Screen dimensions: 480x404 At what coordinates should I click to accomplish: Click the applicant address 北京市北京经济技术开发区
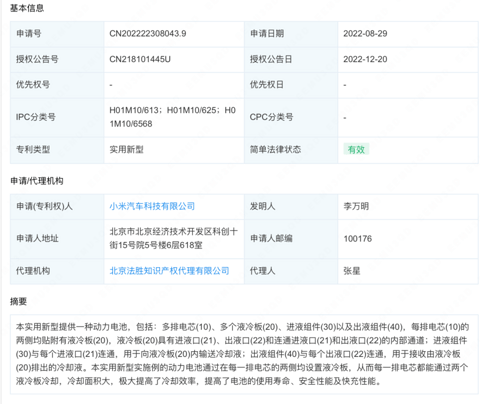[x=173, y=238]
